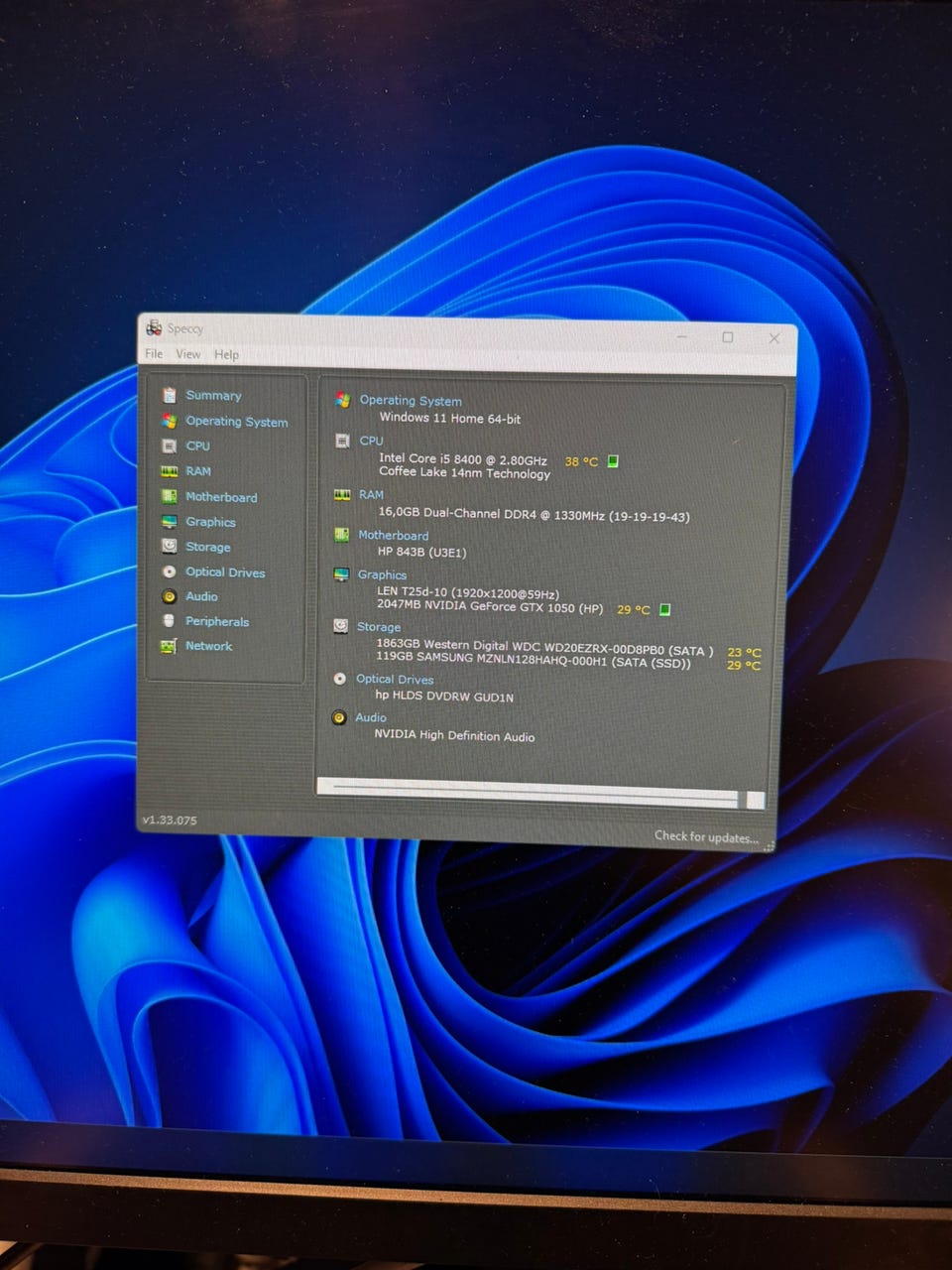
Task: Open Operating System section label in sidebar
Action: click(237, 422)
